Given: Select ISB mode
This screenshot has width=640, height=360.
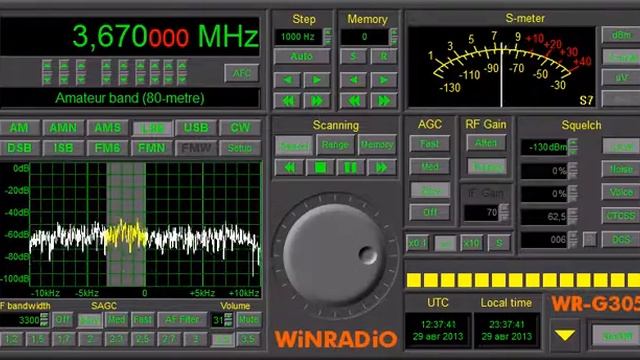Looking at the screenshot, I should (63, 148).
